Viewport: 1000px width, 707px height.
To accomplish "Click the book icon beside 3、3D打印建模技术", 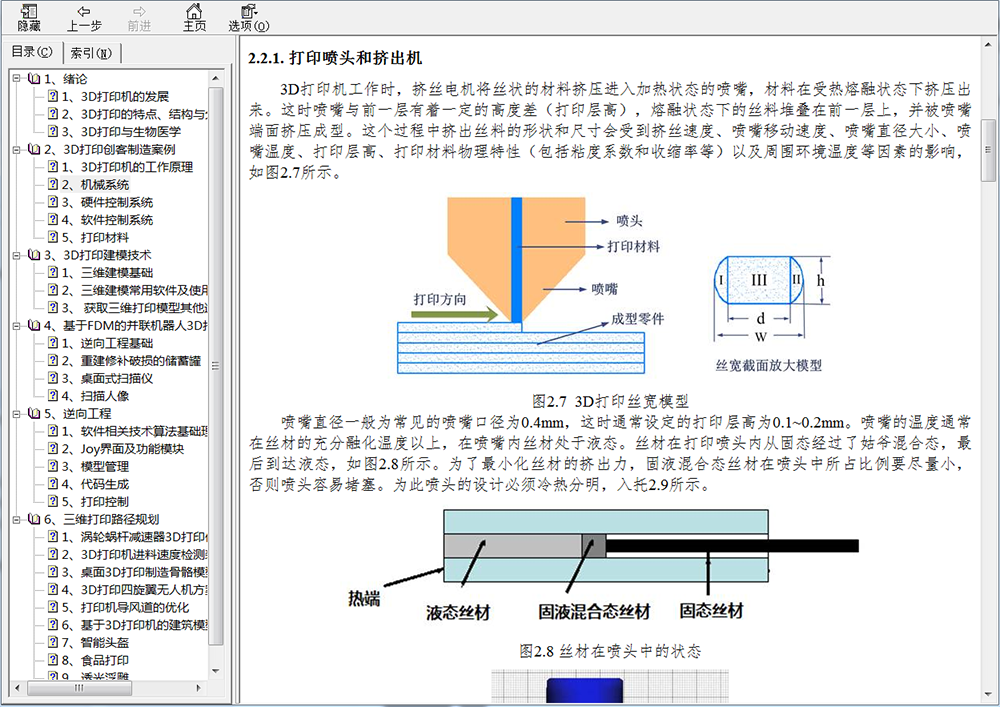I will pyautogui.click(x=34, y=255).
